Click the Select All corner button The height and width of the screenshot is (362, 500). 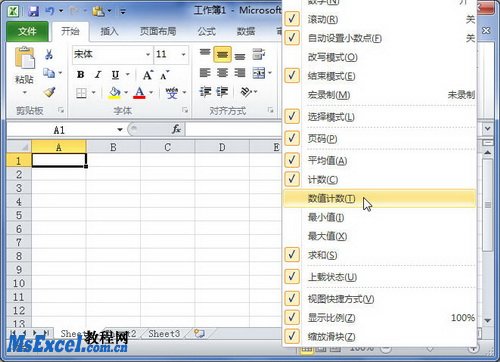coord(19,147)
